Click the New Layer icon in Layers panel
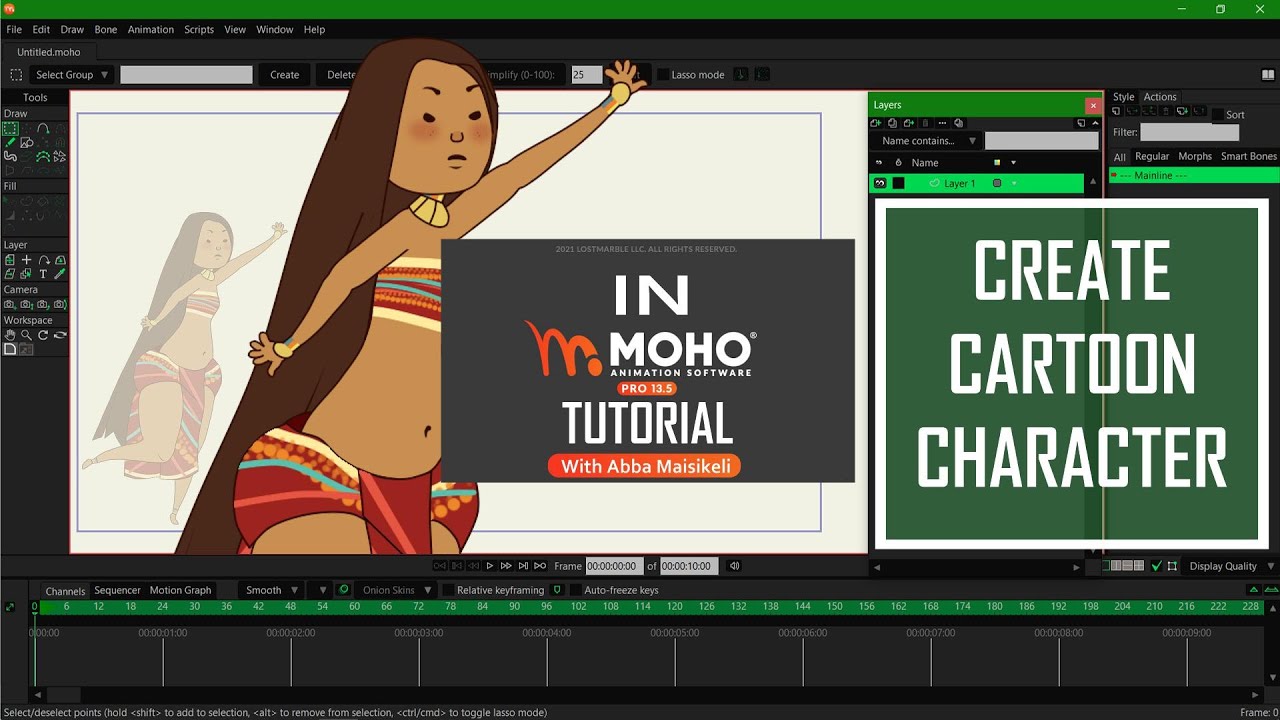1280x720 pixels. 876,123
